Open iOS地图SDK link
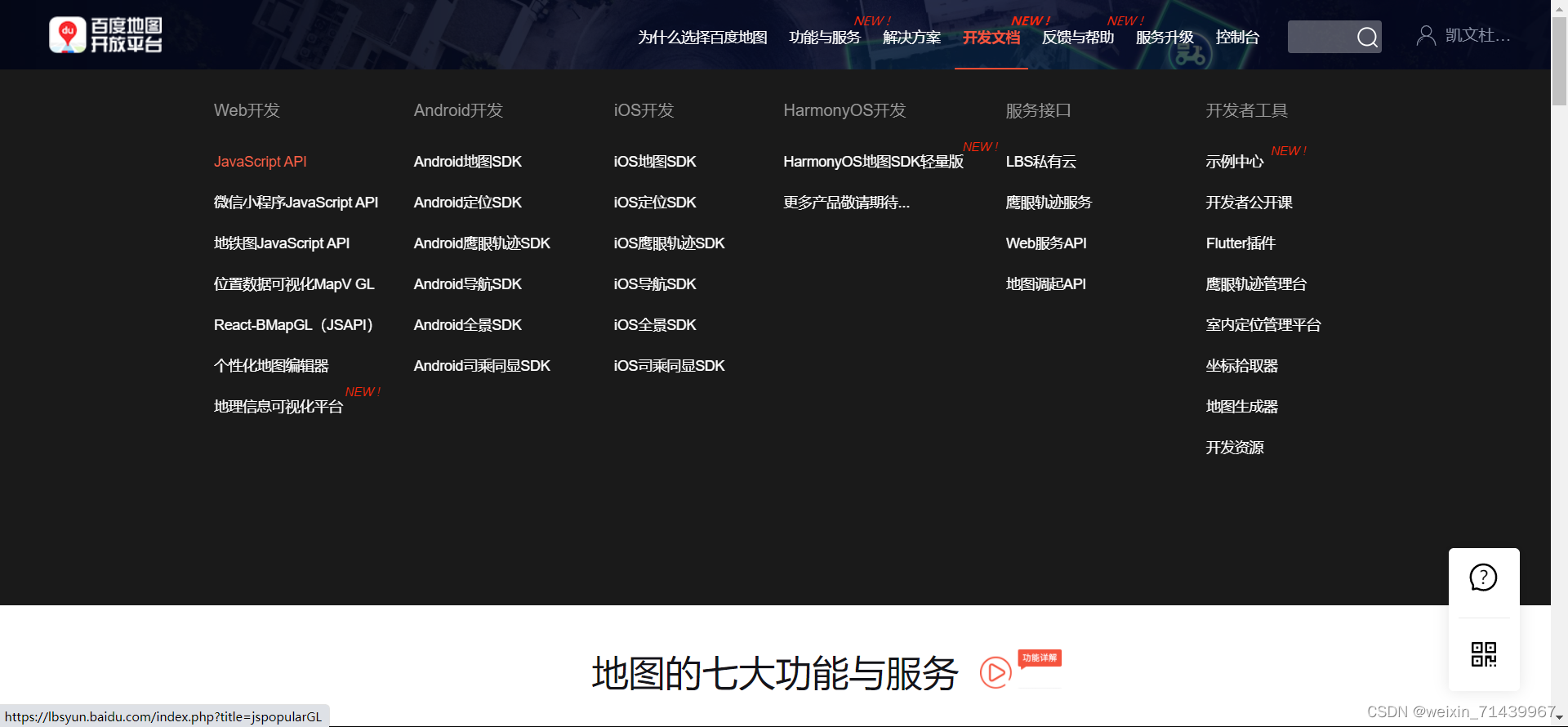The width and height of the screenshot is (1568, 727). point(655,162)
